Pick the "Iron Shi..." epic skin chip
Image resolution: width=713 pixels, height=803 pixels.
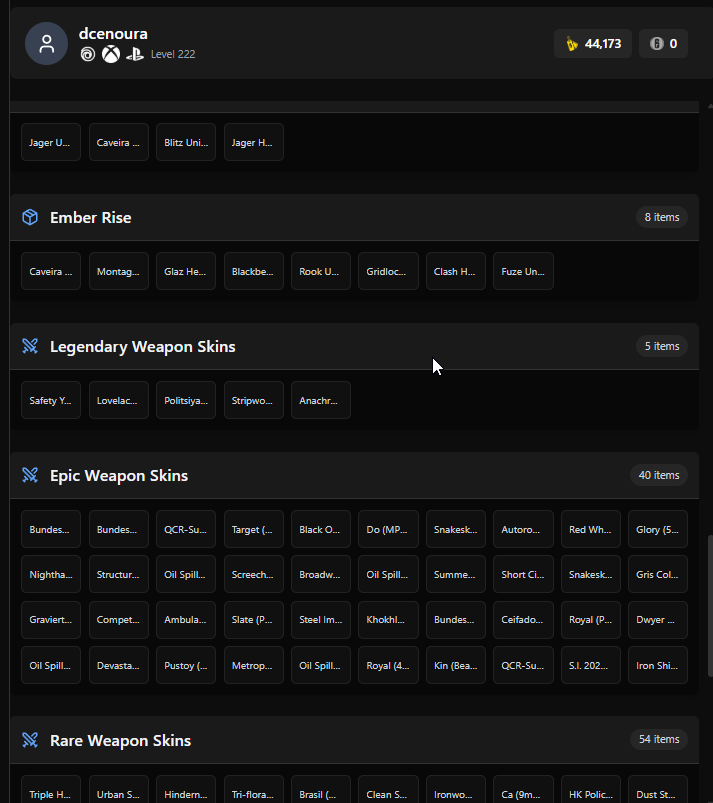tap(658, 665)
